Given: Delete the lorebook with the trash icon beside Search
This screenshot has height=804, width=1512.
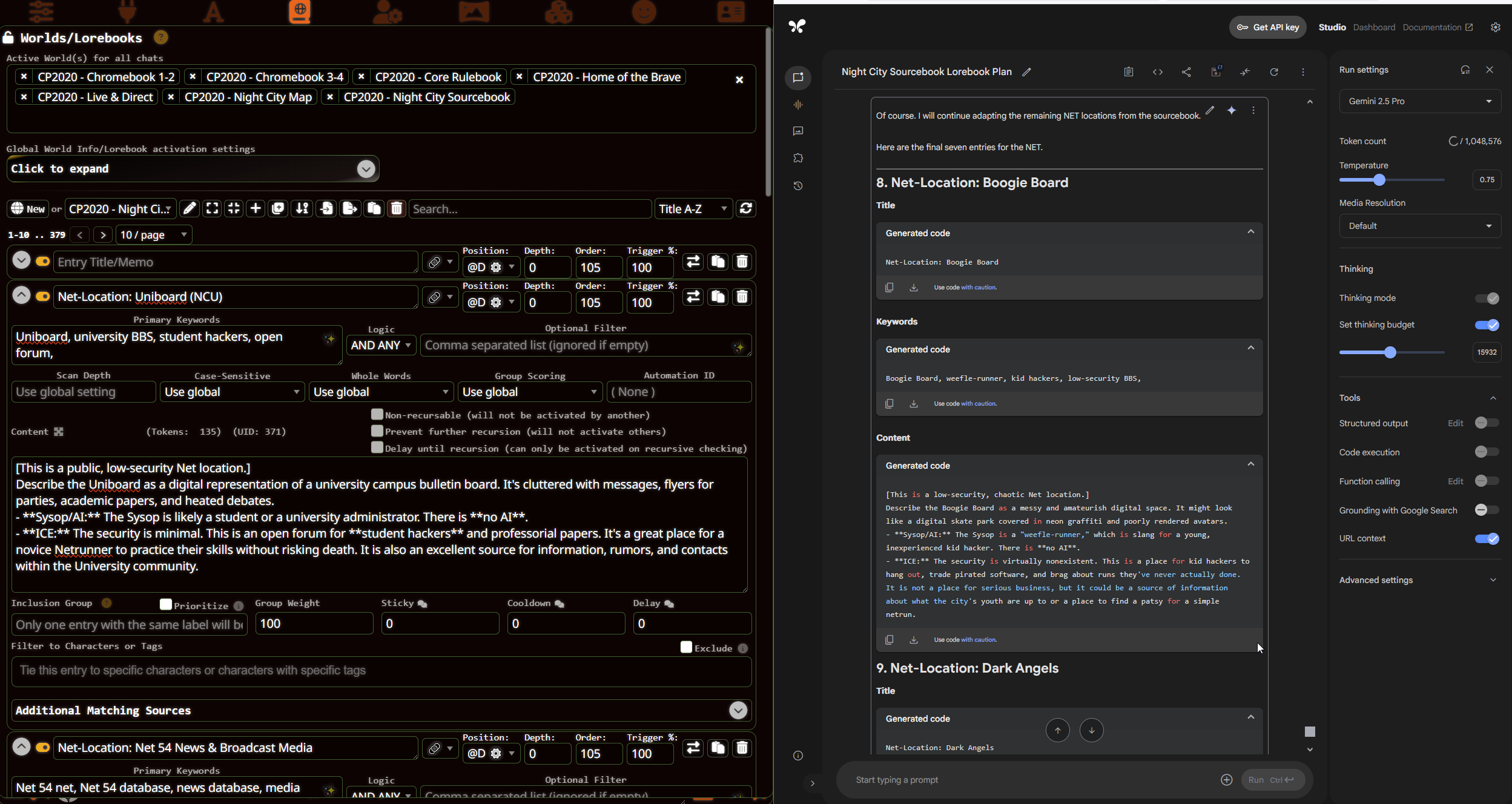Looking at the screenshot, I should click(397, 209).
